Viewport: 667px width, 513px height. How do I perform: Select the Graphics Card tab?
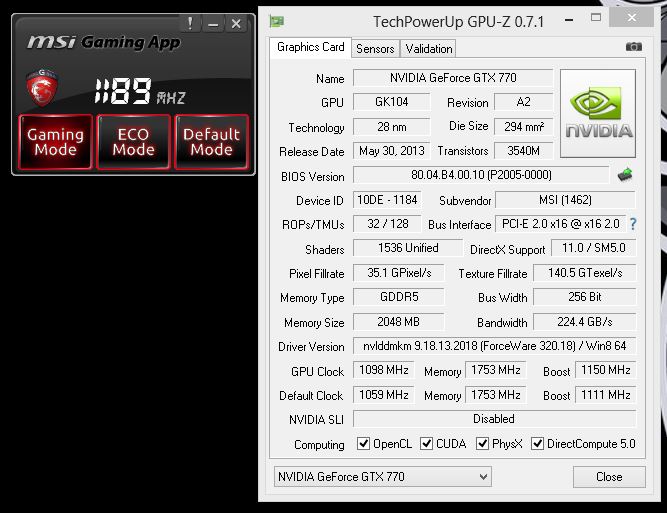point(310,47)
